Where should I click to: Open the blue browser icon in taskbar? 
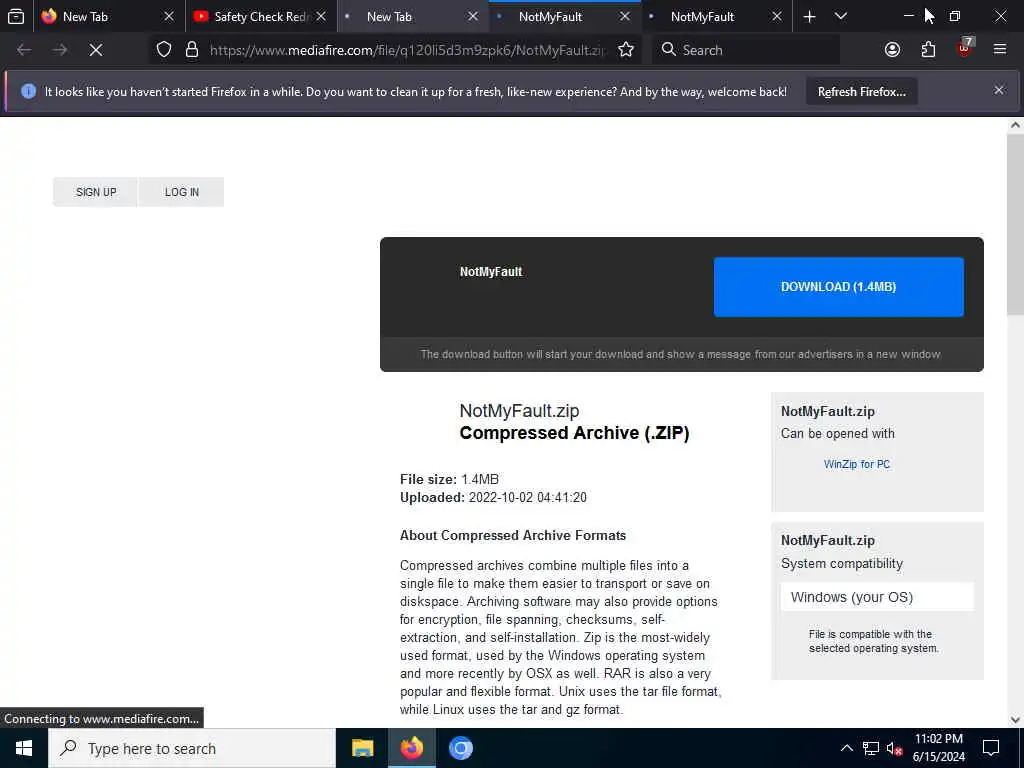(460, 748)
